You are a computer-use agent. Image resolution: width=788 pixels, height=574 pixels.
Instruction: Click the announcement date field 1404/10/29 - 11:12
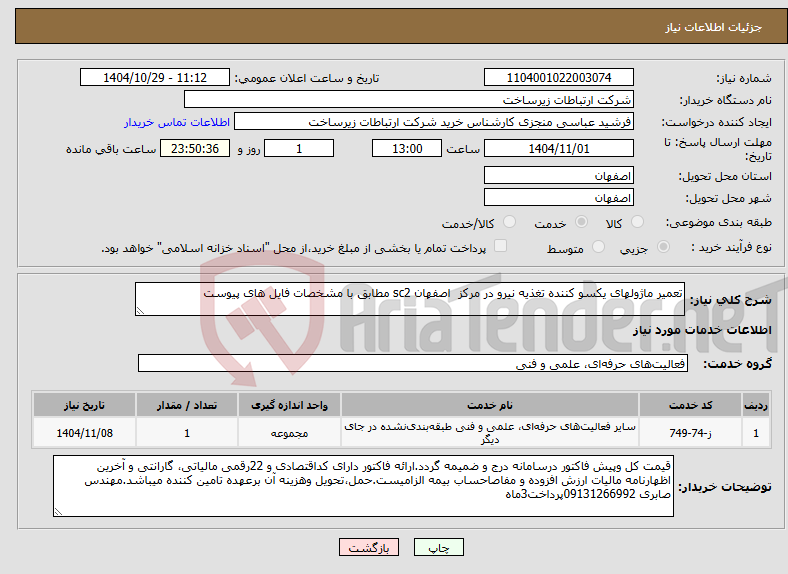[155, 77]
